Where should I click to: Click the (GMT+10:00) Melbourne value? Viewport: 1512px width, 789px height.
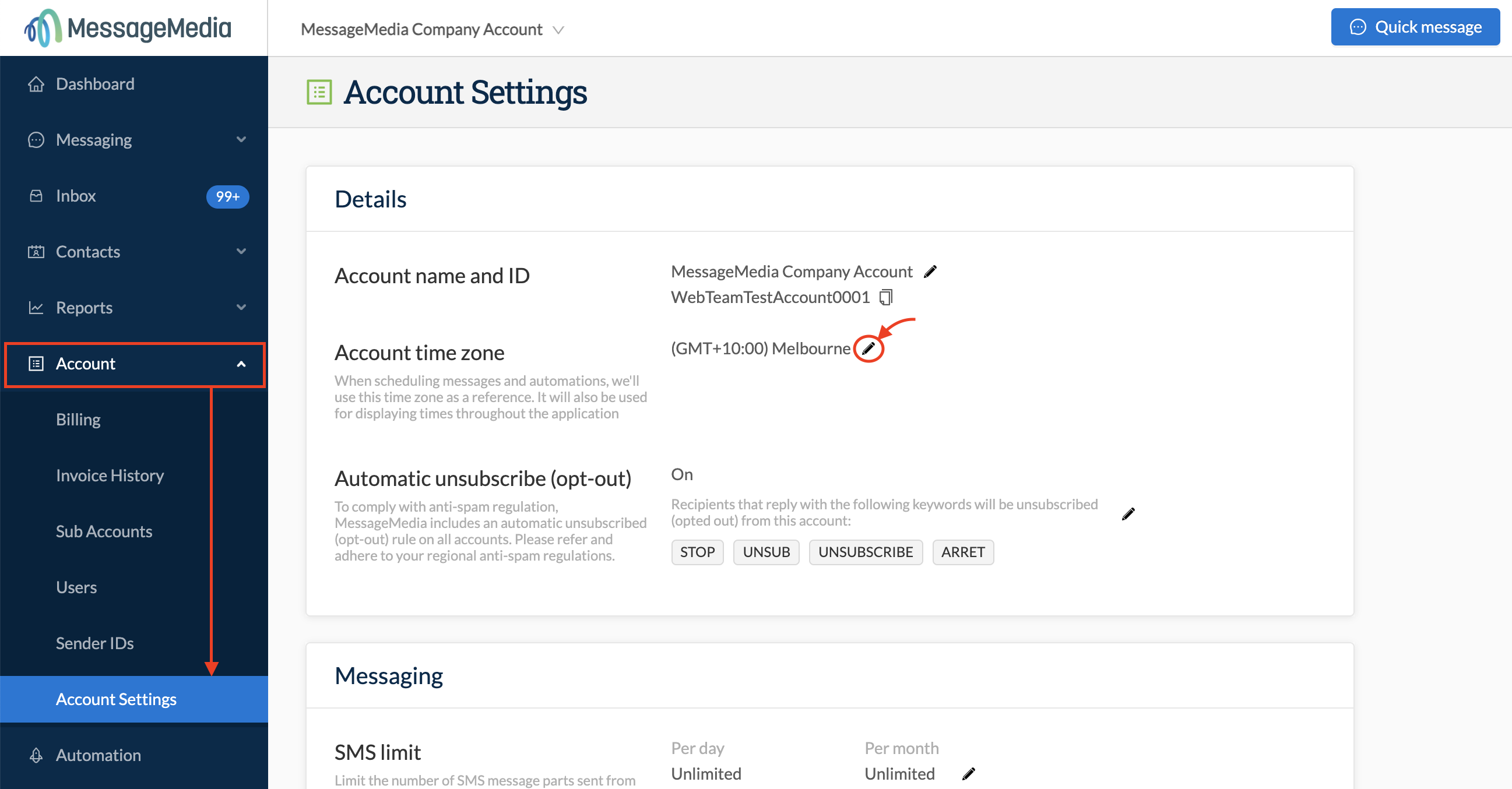[x=761, y=348]
